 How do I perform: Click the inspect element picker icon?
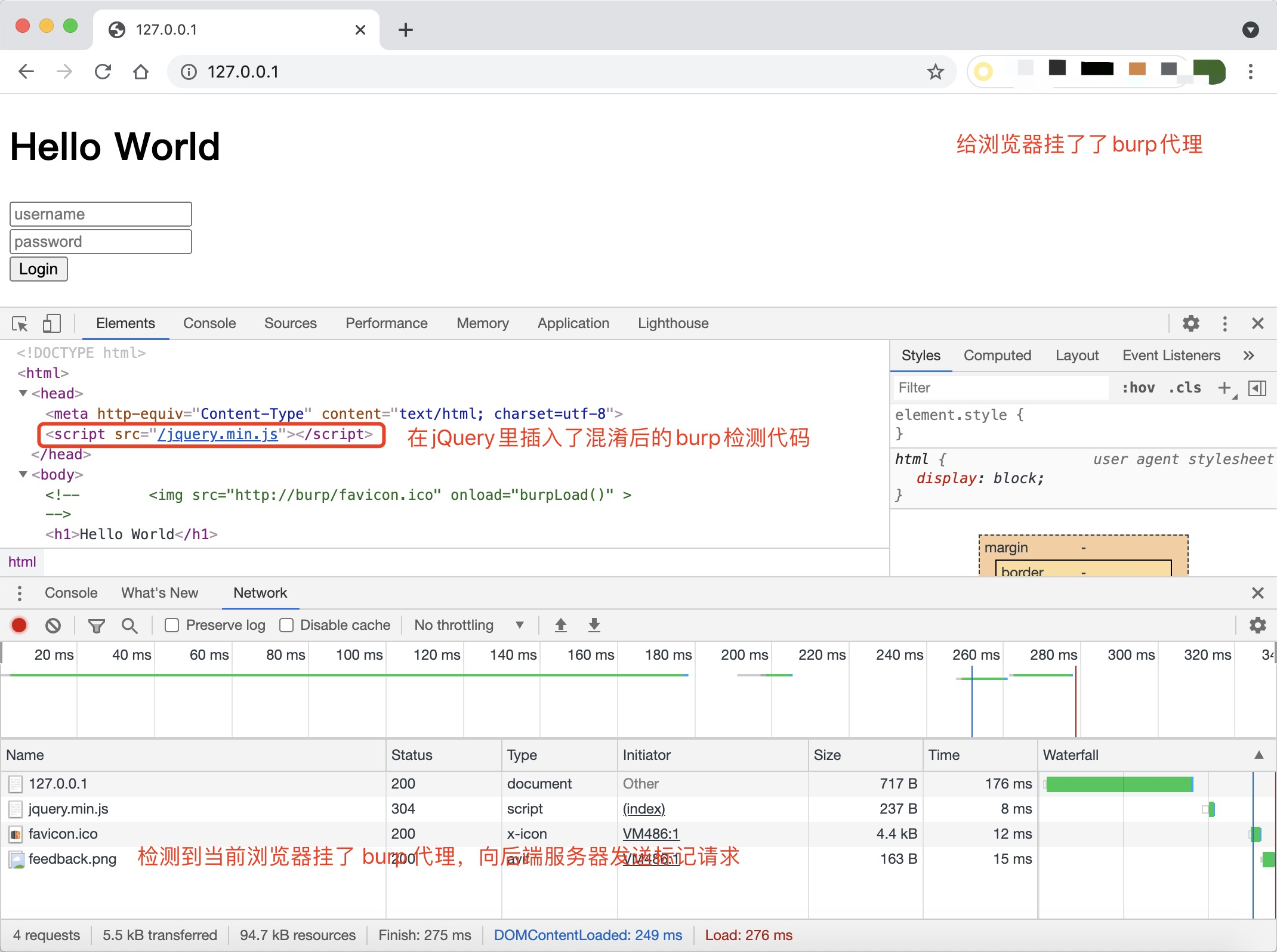pyautogui.click(x=20, y=323)
